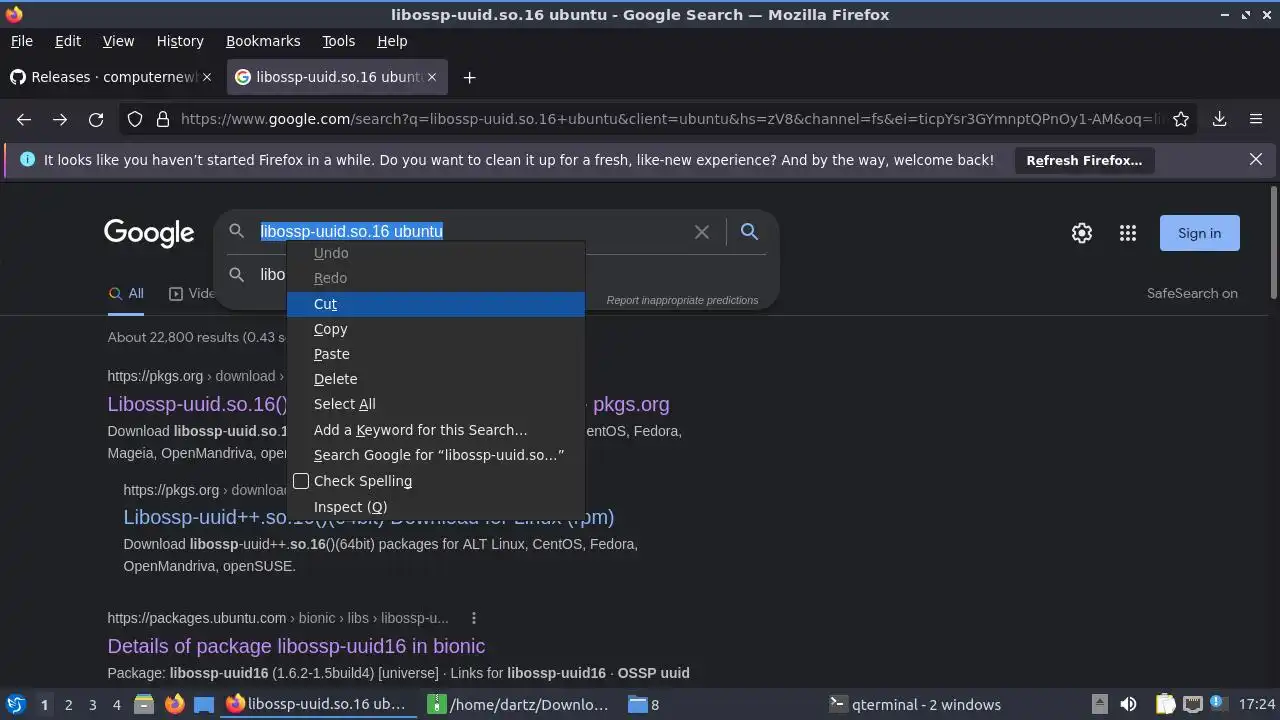Choose Paste in the context menu
1280x720 pixels.
click(436, 354)
